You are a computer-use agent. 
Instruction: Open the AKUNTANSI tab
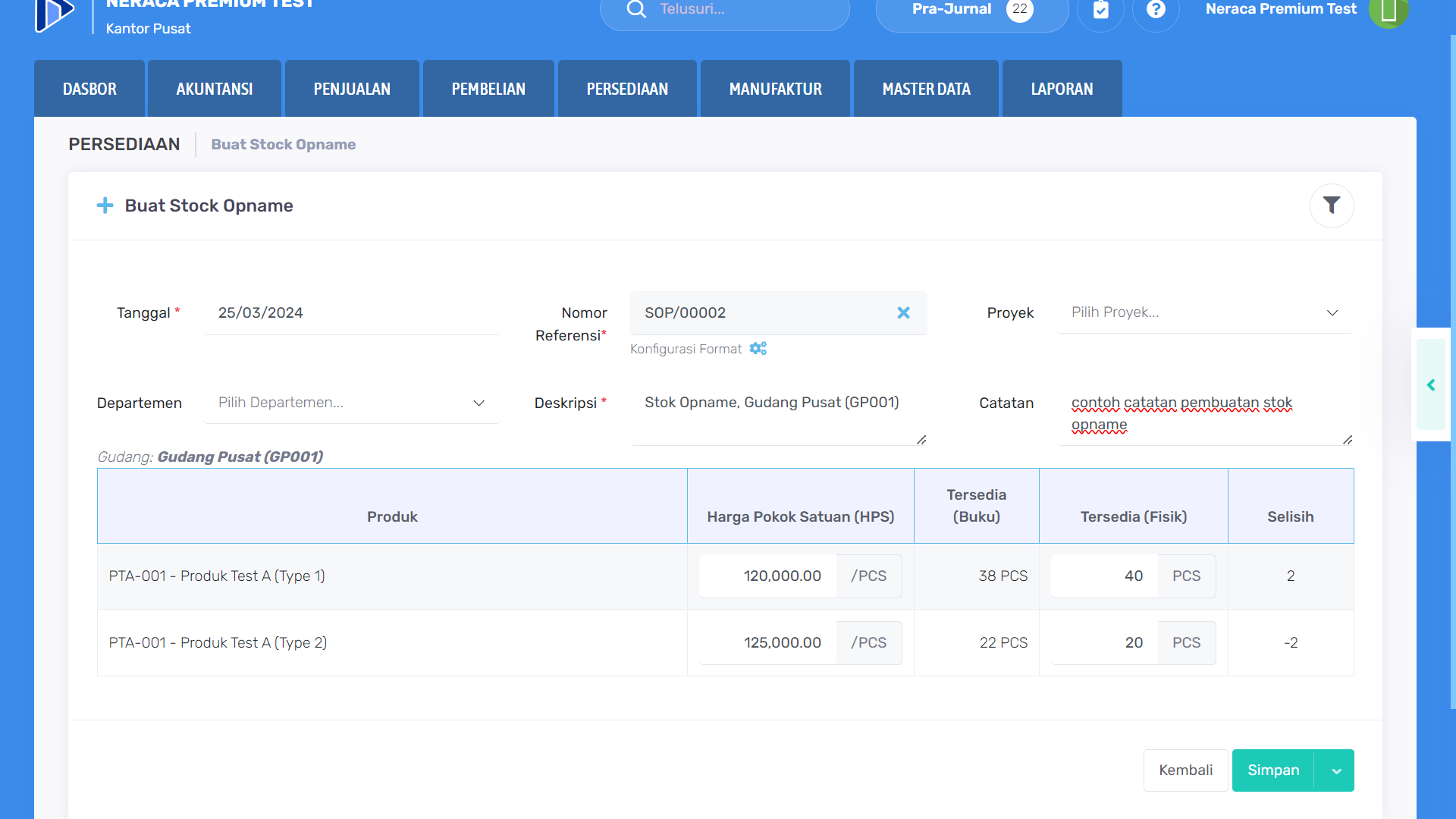click(215, 89)
